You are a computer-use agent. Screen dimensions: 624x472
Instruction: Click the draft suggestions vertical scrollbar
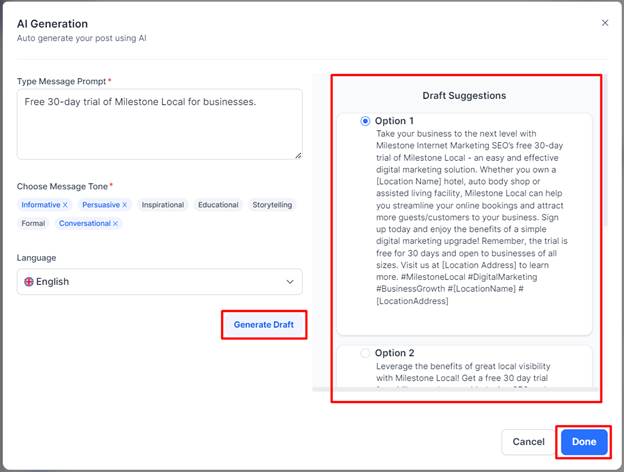(605, 151)
